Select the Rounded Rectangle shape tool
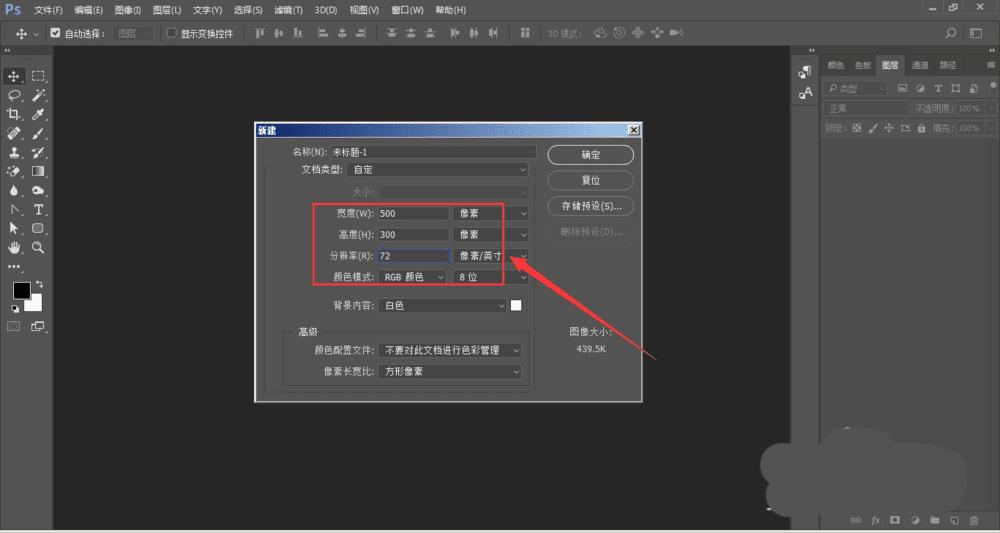 (x=38, y=228)
